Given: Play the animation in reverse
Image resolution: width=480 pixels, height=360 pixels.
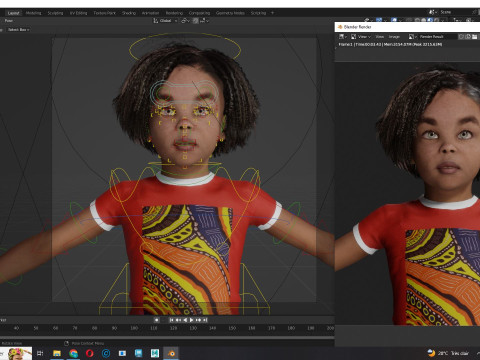Looking at the screenshot, I should [x=185, y=320].
